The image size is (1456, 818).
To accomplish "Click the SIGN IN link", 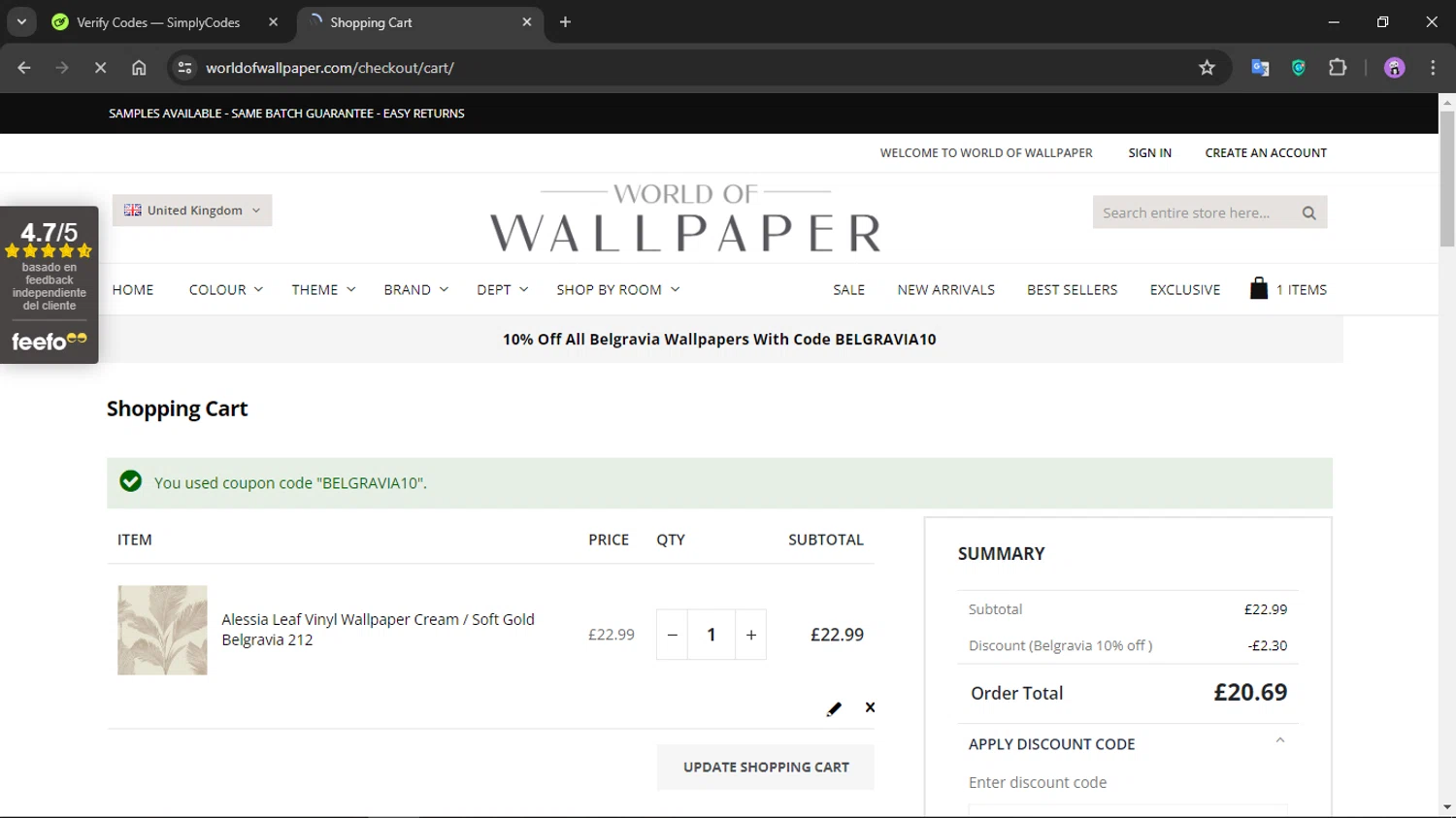I will click(1149, 153).
